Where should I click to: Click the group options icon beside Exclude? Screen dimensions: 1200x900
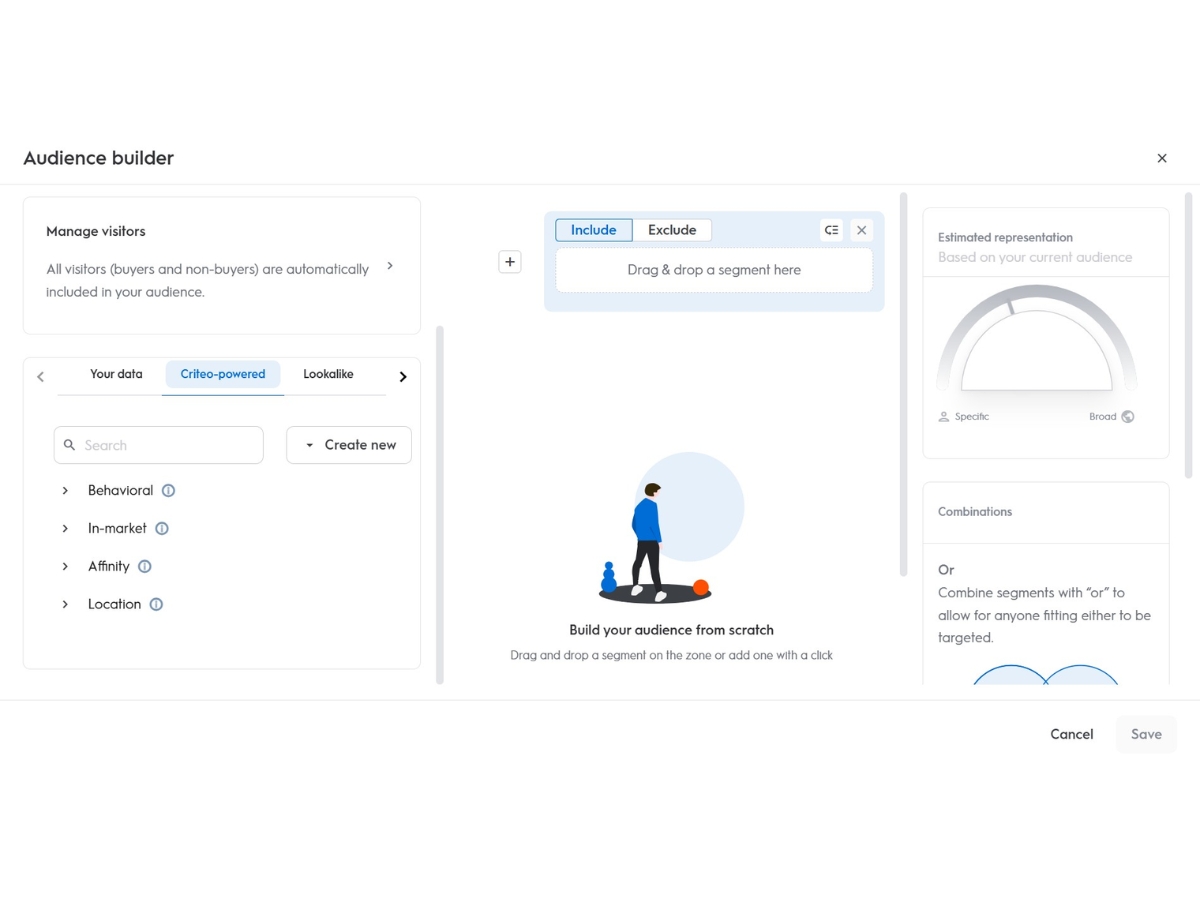pyautogui.click(x=832, y=230)
